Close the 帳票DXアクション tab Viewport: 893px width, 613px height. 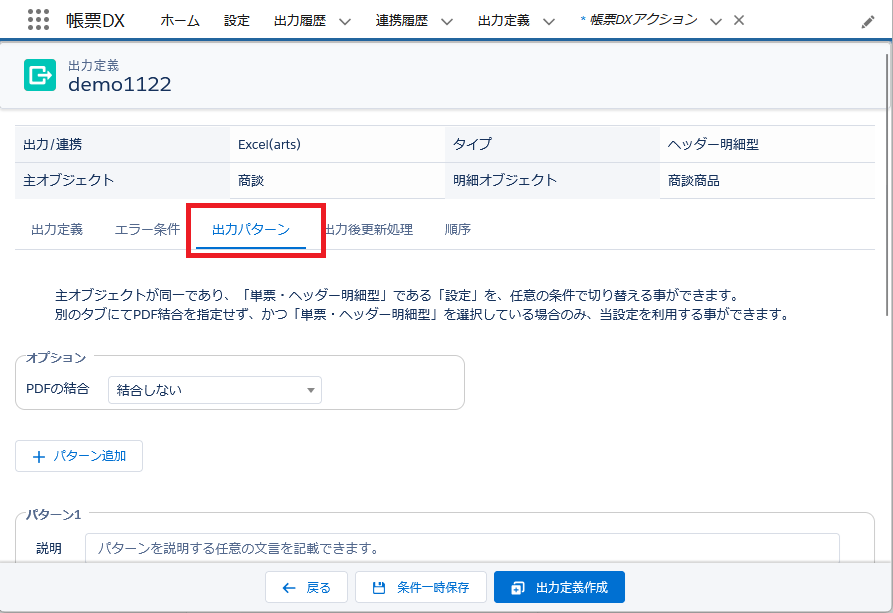739,20
